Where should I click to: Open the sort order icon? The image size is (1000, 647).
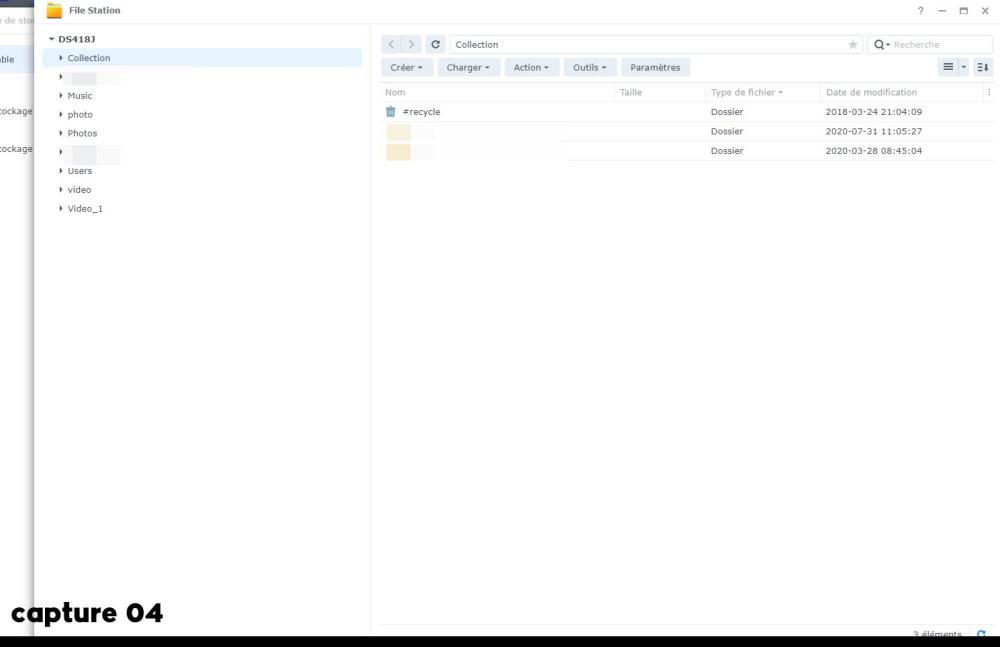[983, 67]
